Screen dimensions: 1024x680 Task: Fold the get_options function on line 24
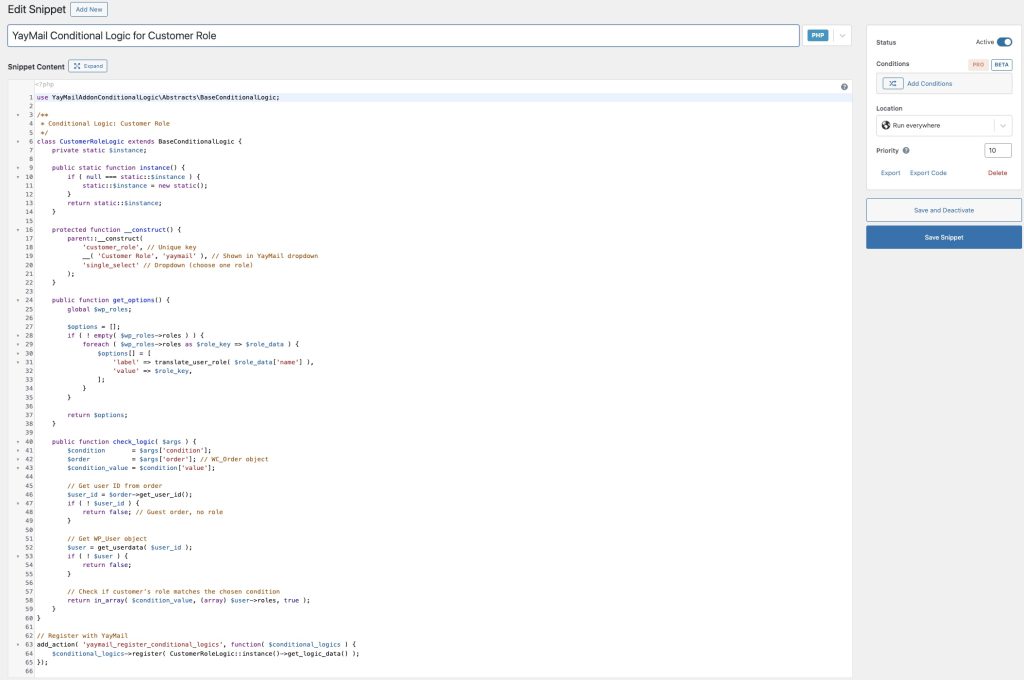pos(19,300)
